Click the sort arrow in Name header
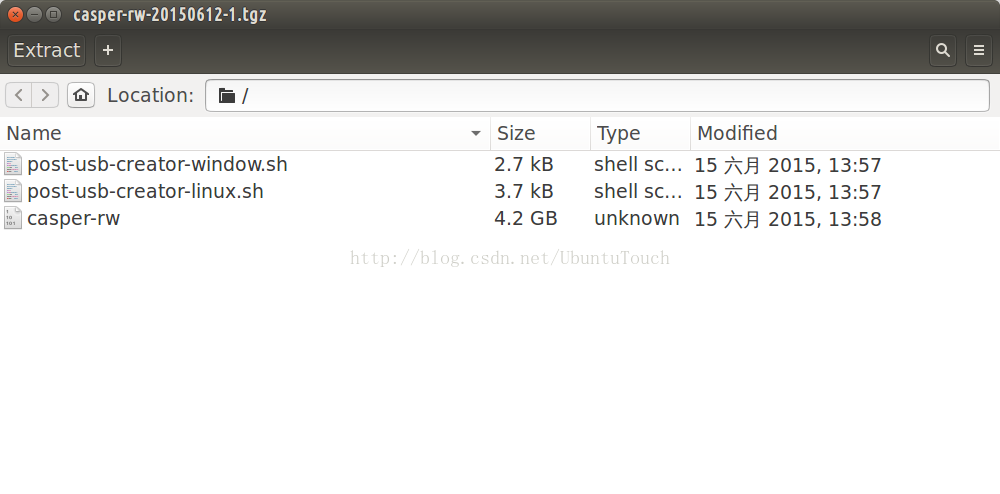This screenshot has width=1000, height=494. click(x=475, y=134)
